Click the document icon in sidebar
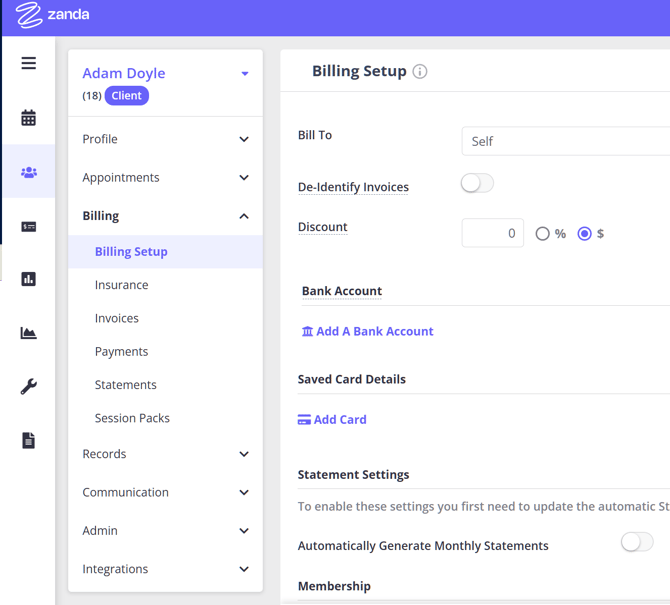The image size is (670, 605). click(28, 440)
